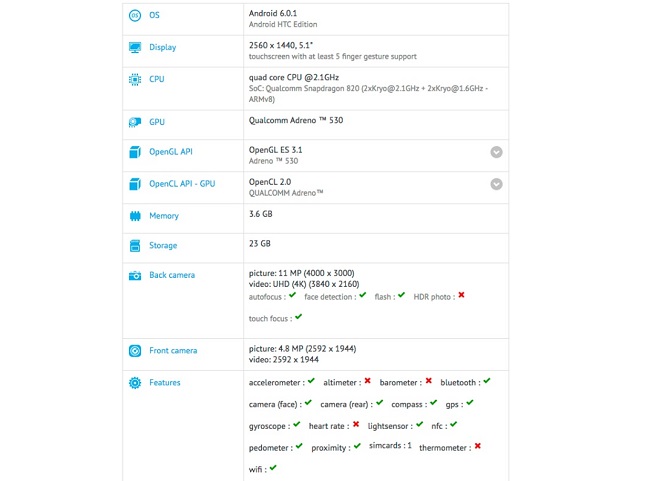Screen dimensions: 650x481
Task: Click the altimeter red cross mark
Action: click(368, 381)
